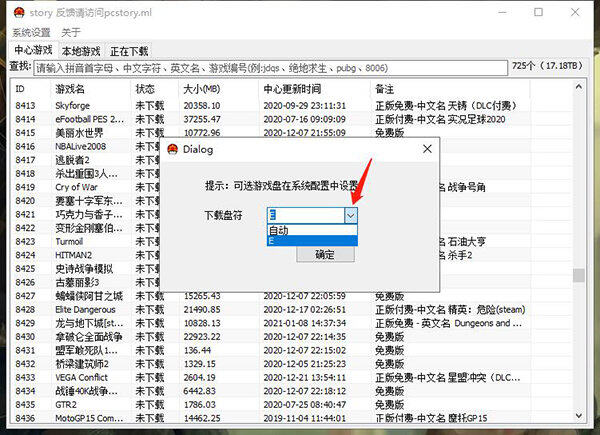Choose drive E in dropdown list
The image size is (600, 435).
pyautogui.click(x=312, y=241)
